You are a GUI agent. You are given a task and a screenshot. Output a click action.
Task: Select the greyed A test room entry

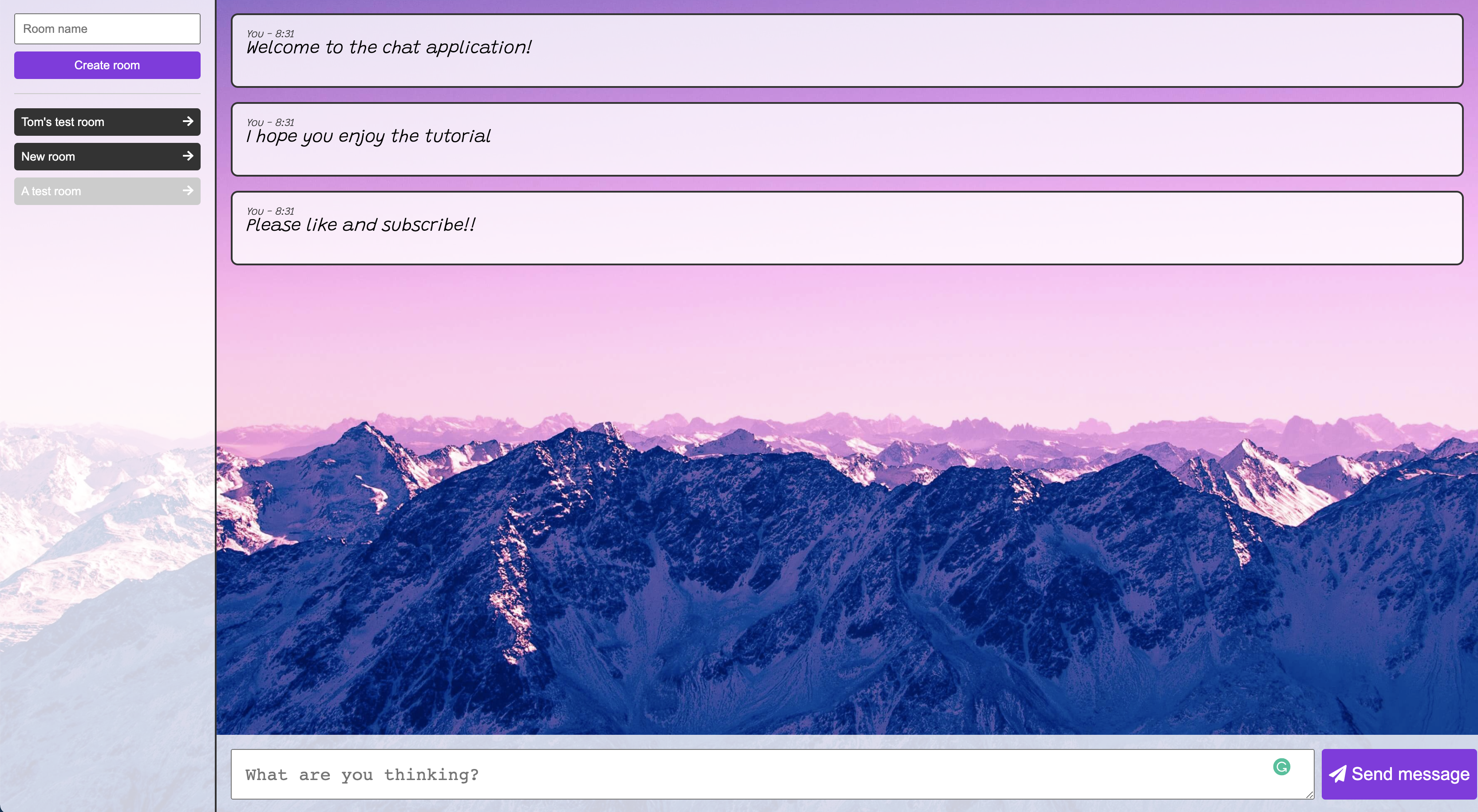[x=86, y=191]
